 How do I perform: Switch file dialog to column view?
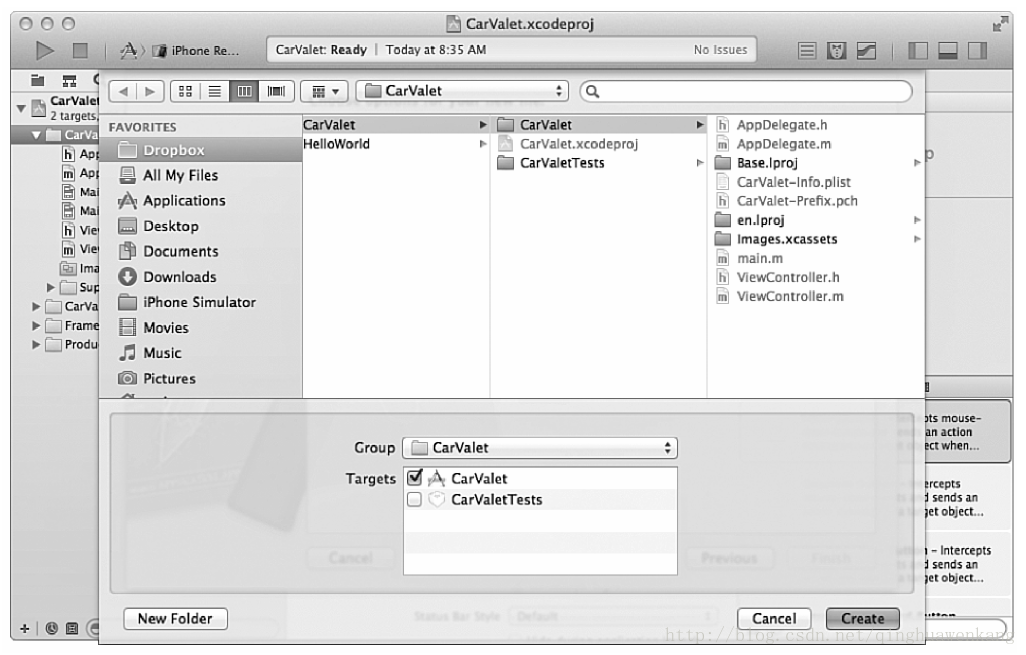[x=244, y=91]
